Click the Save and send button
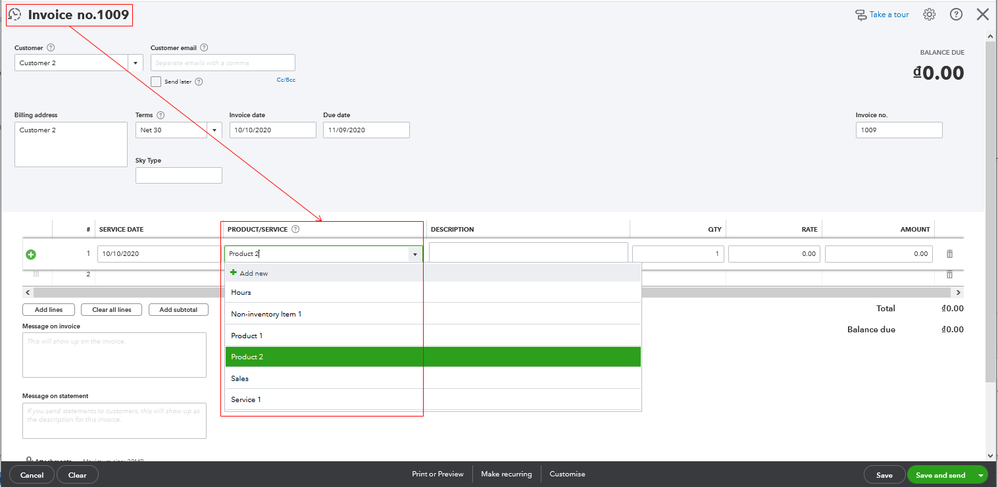Image resolution: width=998 pixels, height=487 pixels. (941, 475)
